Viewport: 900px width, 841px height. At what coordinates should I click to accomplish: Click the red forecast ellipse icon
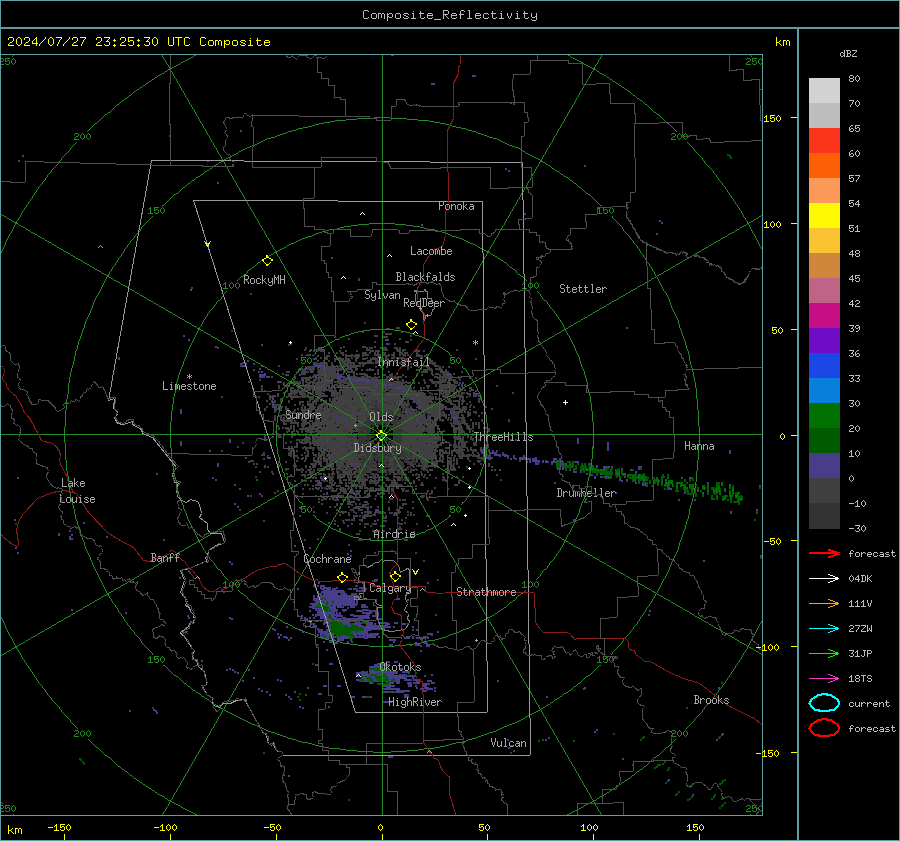pyautogui.click(x=824, y=728)
